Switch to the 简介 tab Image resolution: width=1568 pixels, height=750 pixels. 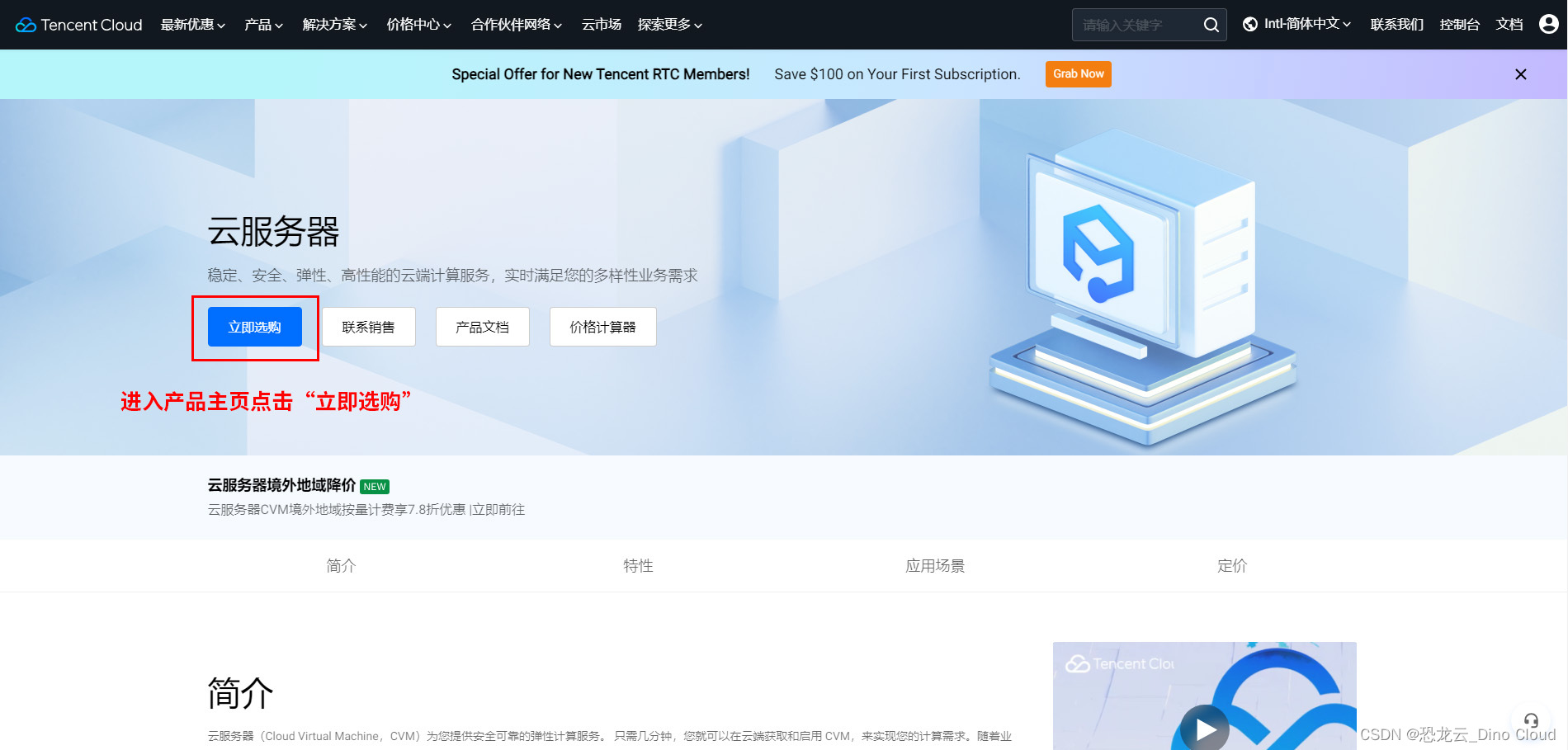(341, 566)
